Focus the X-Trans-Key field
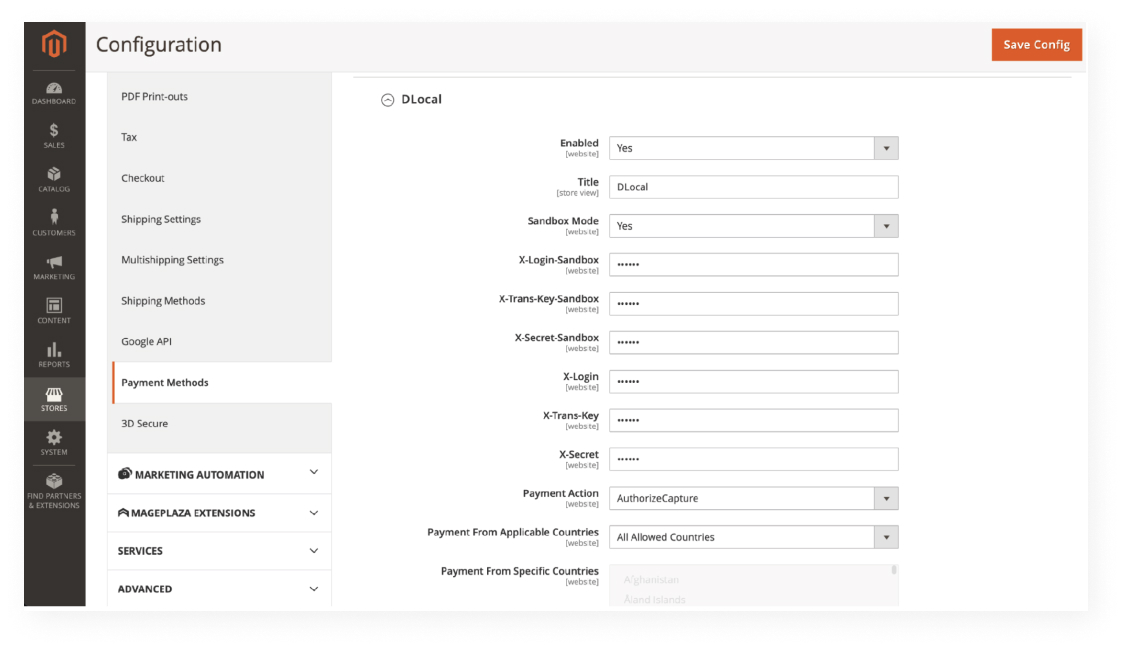The height and width of the screenshot is (650, 1125). click(753, 420)
